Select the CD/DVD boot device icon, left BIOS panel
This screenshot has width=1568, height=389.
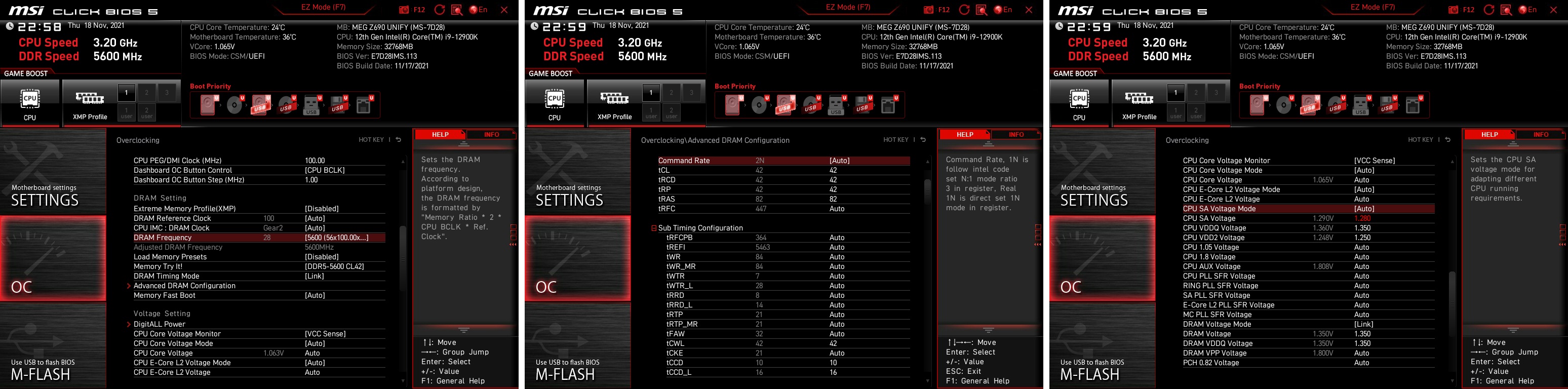(x=235, y=105)
